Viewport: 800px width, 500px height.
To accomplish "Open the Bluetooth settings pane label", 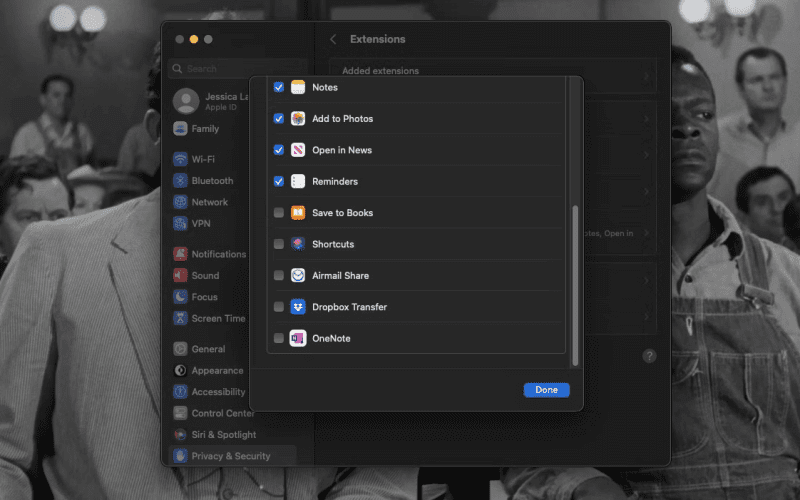I will (212, 181).
